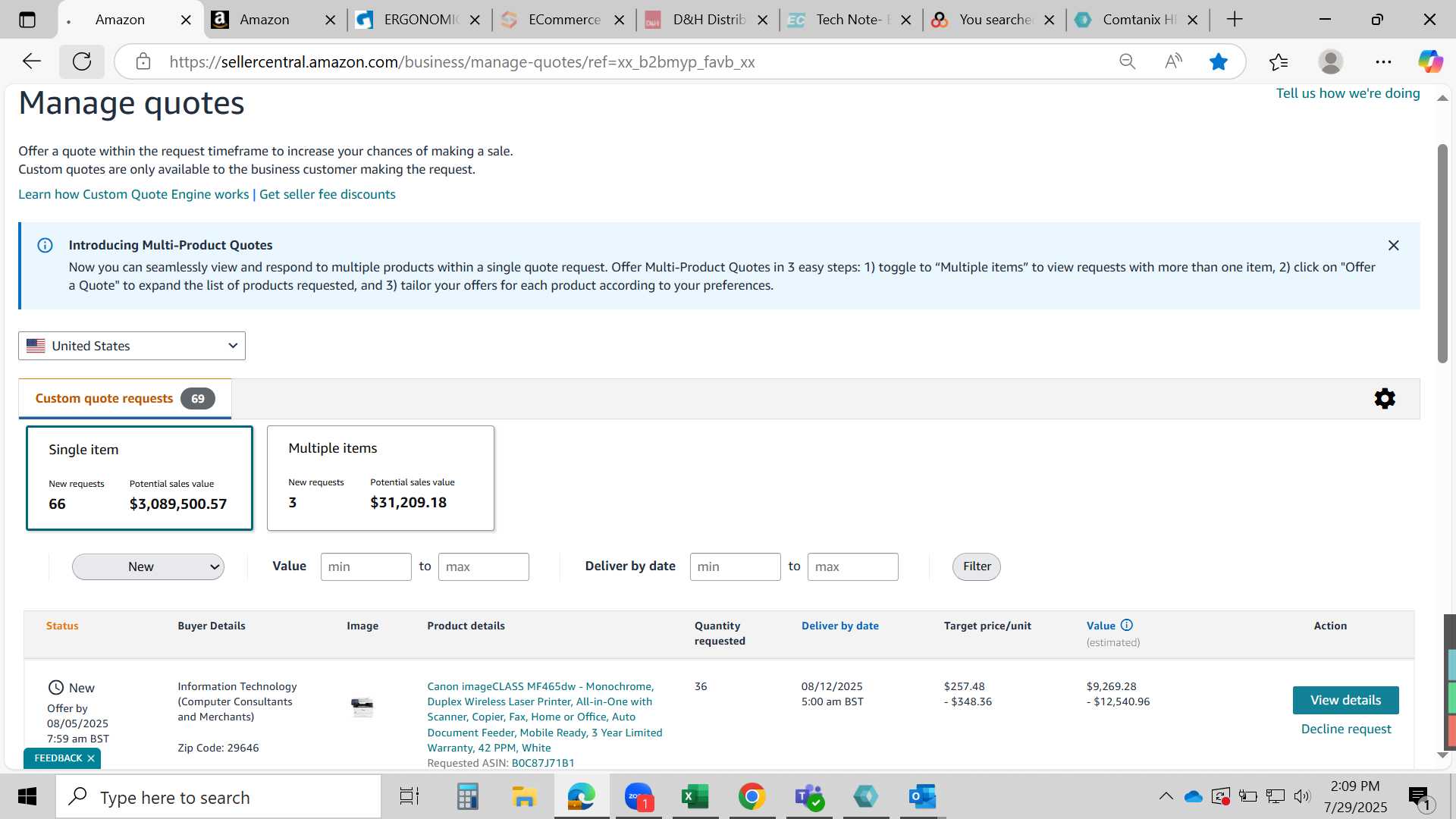Click the Value max input field
Screen dimensions: 1456x819
(483, 567)
